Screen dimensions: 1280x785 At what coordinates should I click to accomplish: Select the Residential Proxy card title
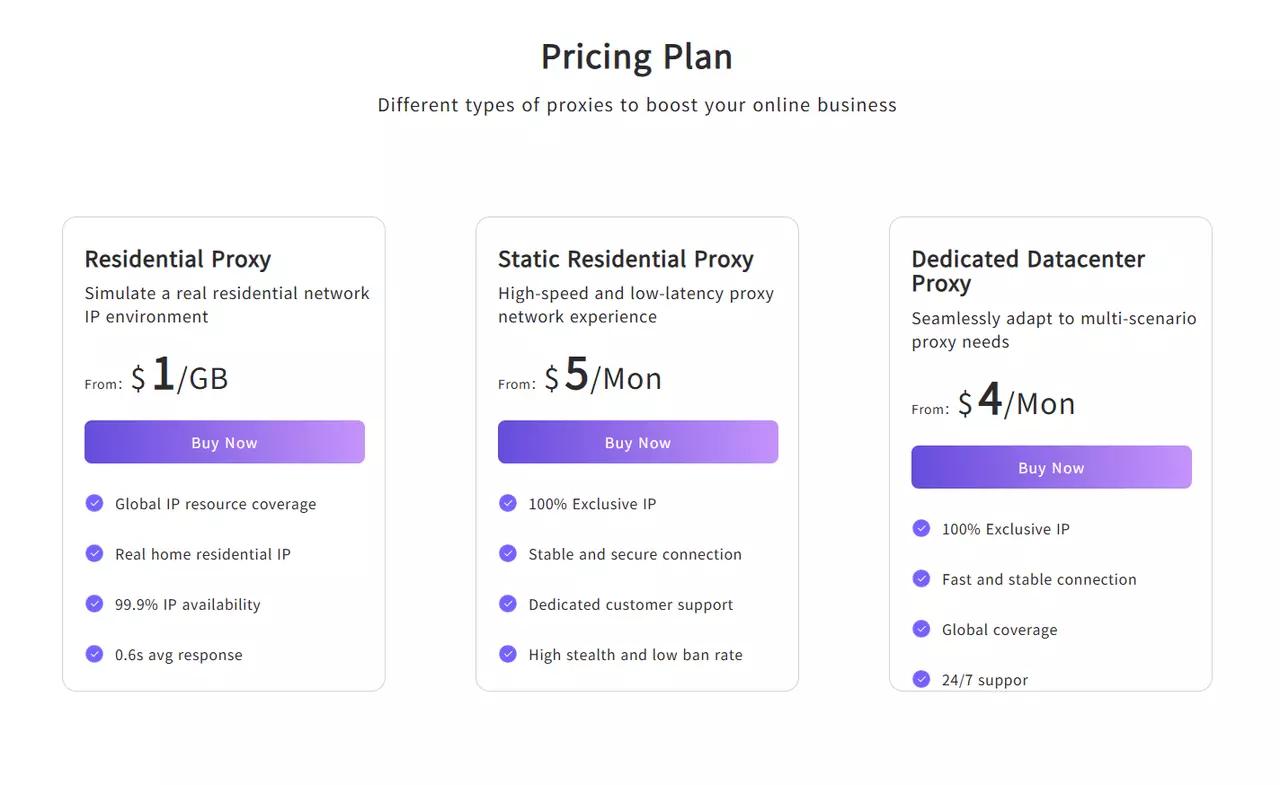click(178, 259)
